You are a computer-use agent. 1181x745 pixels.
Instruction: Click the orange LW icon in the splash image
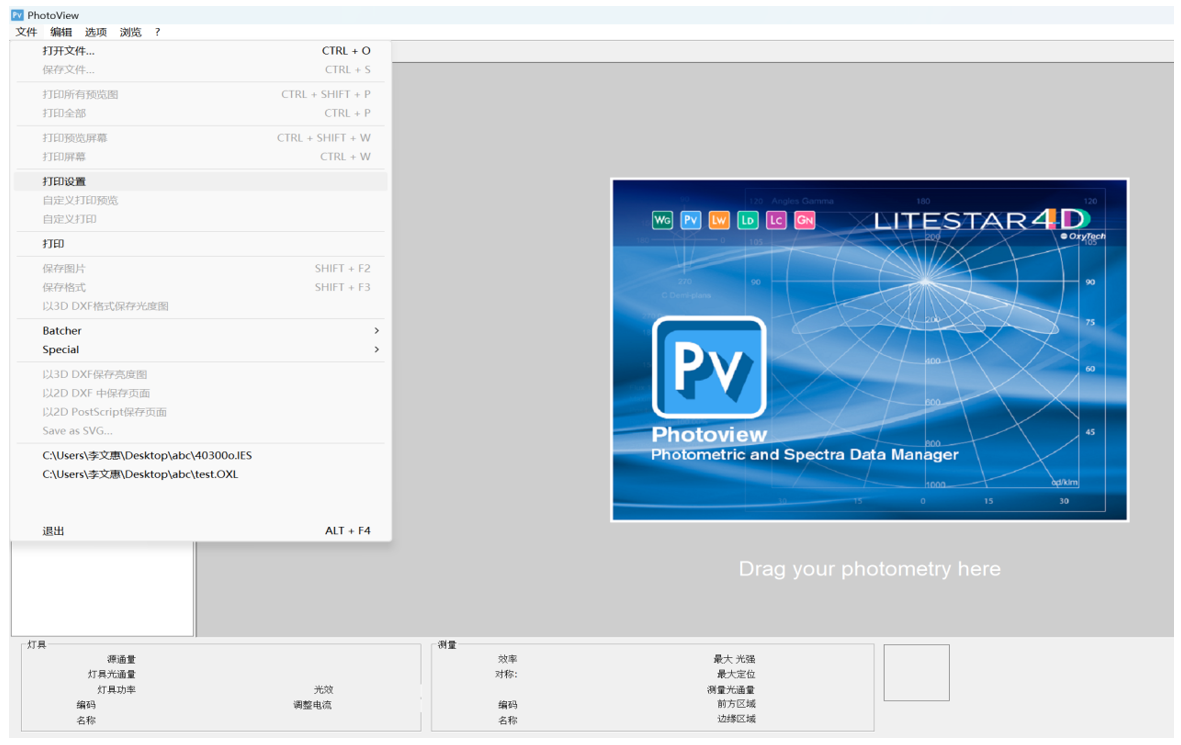(x=719, y=220)
